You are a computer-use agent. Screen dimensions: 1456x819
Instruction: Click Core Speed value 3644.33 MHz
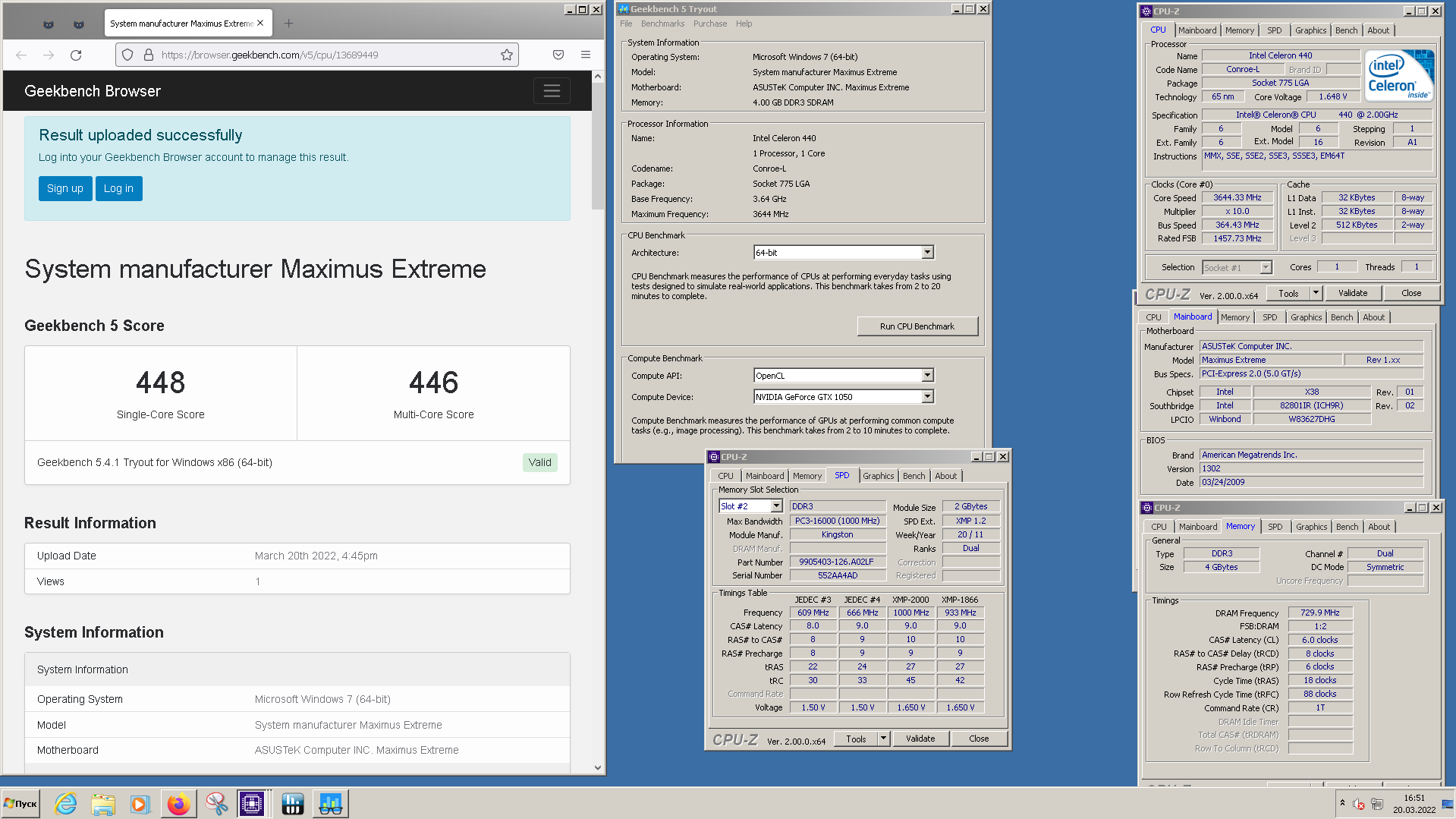click(x=1237, y=197)
